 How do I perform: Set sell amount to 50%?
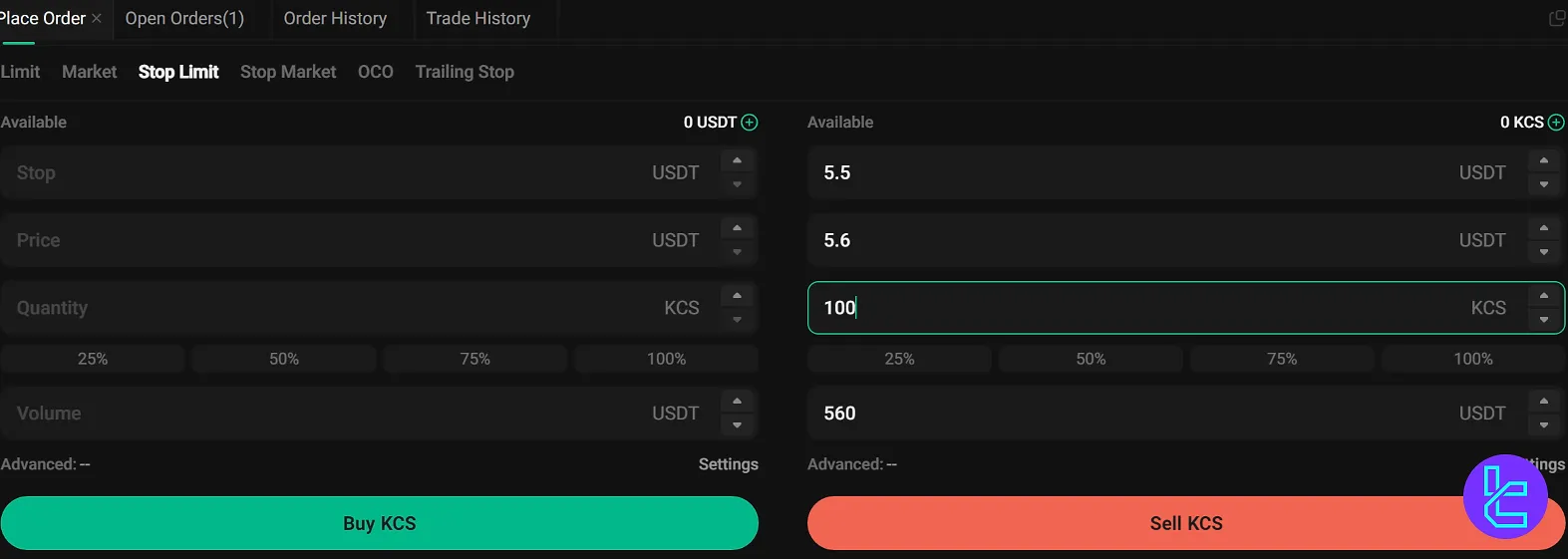[x=1091, y=359]
